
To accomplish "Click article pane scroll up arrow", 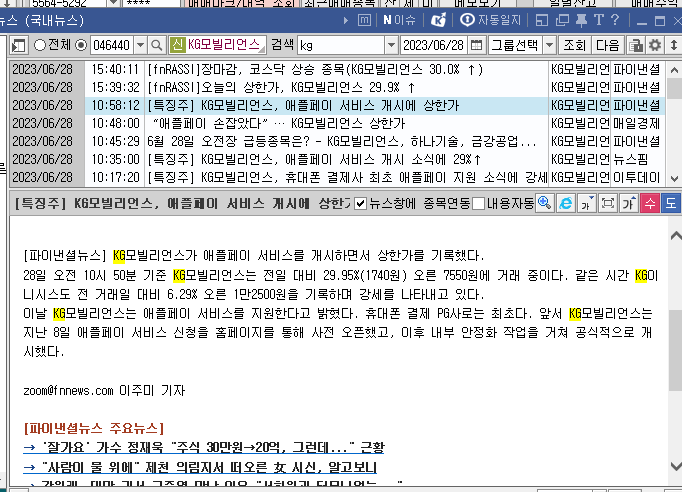I will coord(675,235).
